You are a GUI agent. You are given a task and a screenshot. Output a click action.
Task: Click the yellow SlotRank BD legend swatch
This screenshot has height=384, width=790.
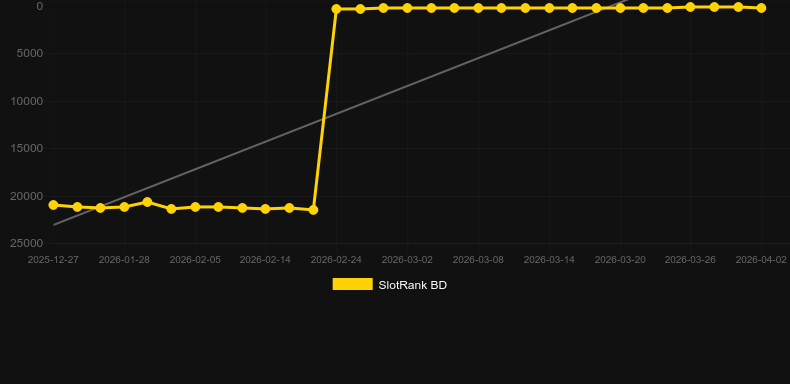click(x=353, y=284)
